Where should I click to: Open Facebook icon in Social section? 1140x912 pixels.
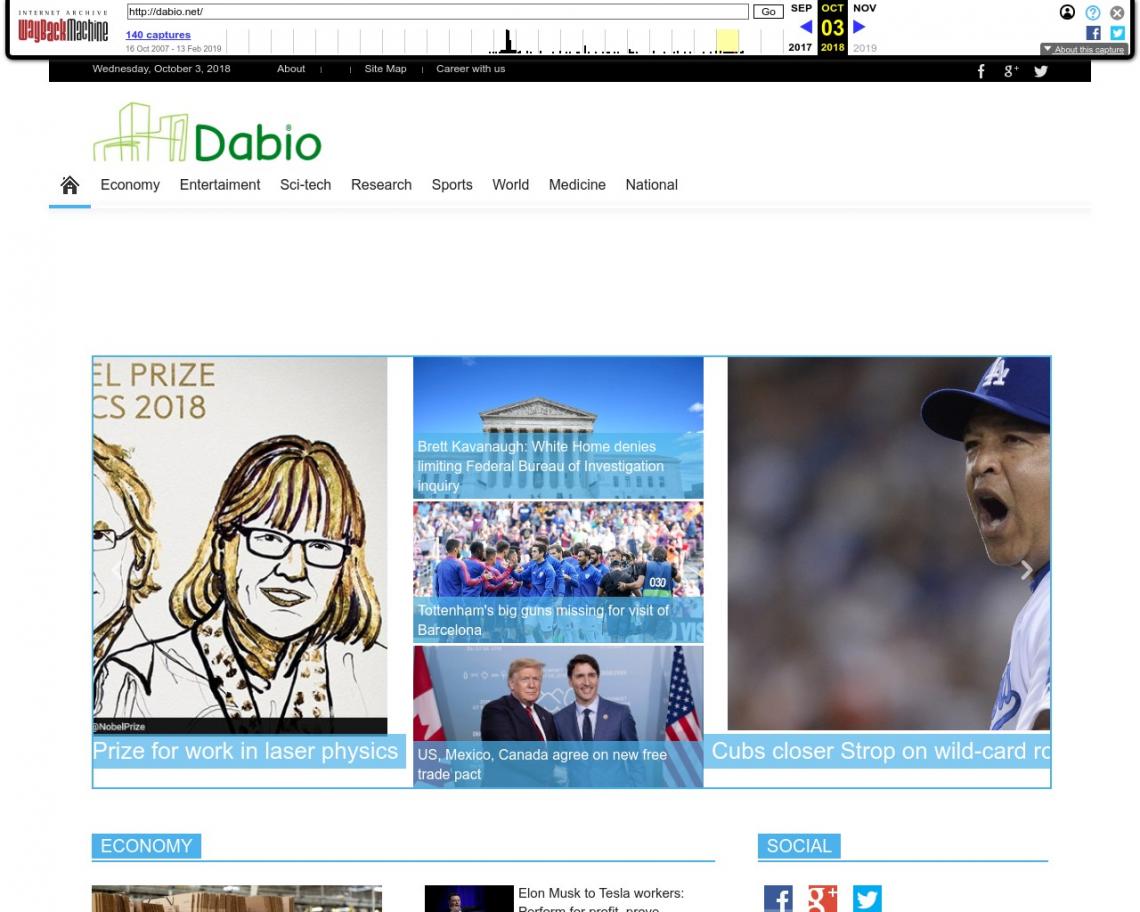[779, 898]
